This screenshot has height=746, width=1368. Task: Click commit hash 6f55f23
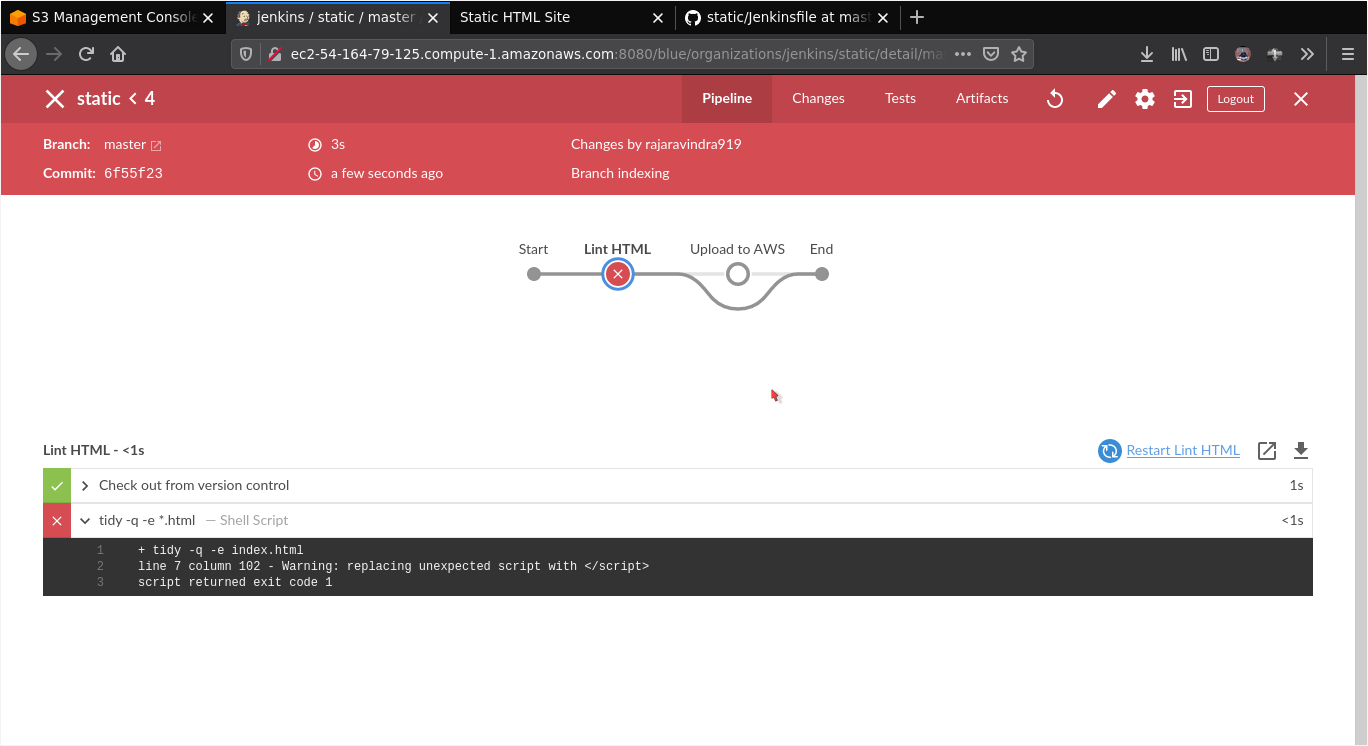coord(133,174)
